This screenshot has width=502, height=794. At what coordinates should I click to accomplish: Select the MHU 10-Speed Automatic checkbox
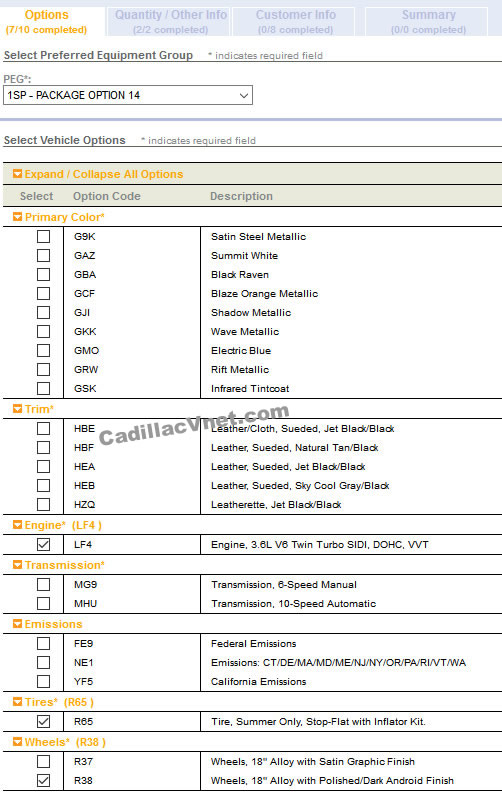44,604
